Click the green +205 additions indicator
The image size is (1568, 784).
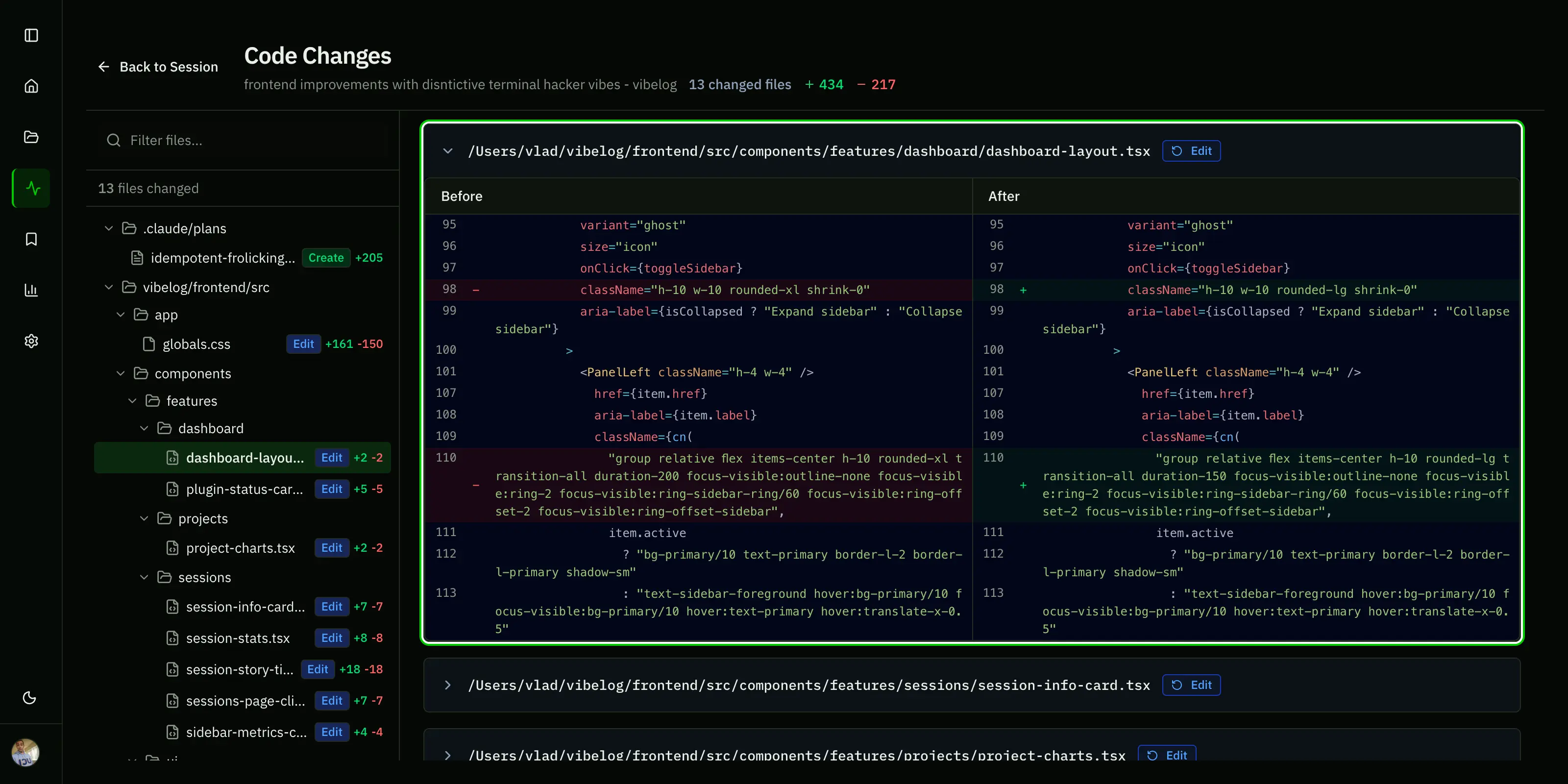[369, 257]
